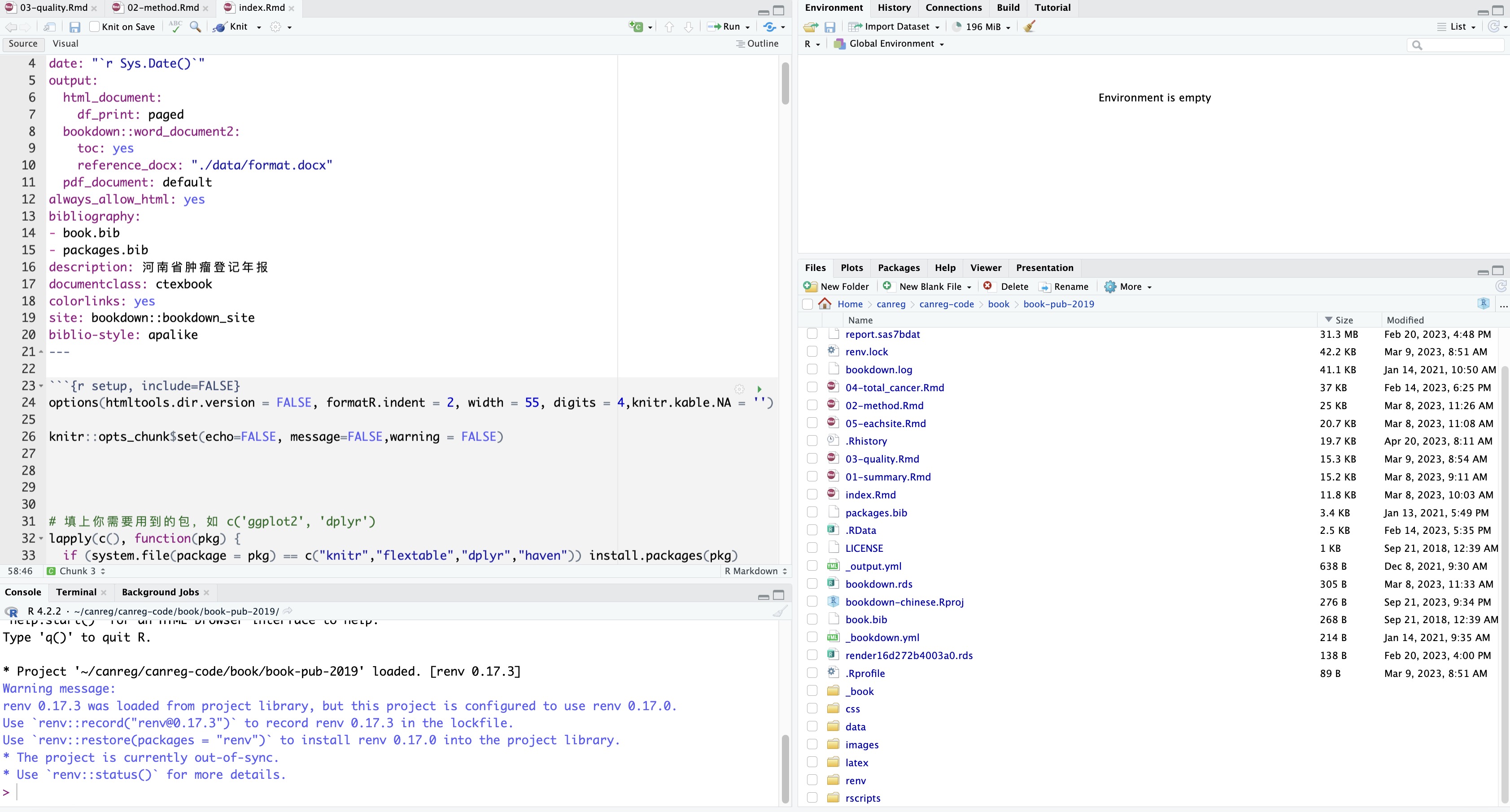Image resolution: width=1510 pixels, height=812 pixels.
Task: Clear workspace objects with the broom icon
Action: point(1030,26)
